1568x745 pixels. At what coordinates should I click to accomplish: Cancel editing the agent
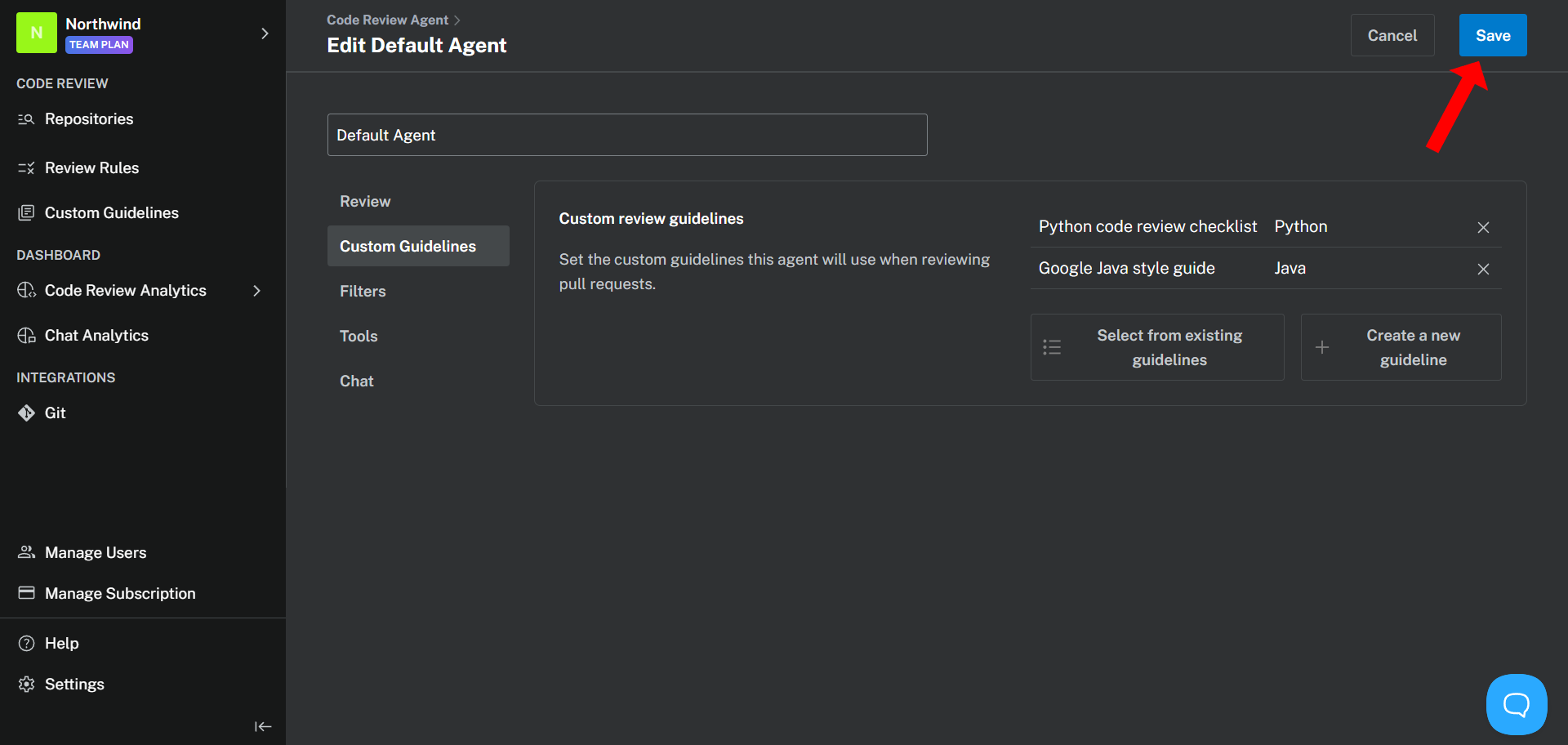1392,35
